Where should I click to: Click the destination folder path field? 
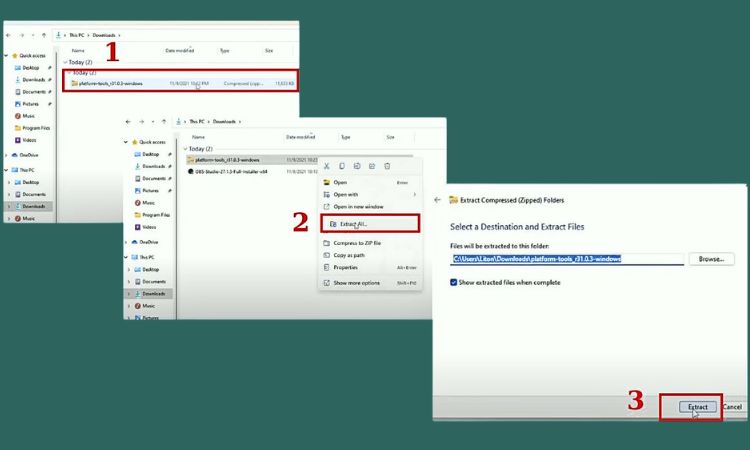tap(566, 259)
